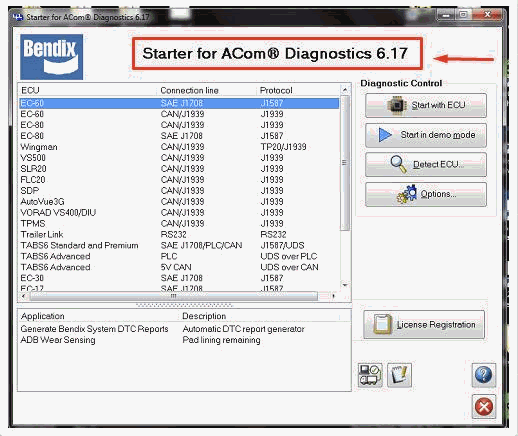Open help with blue question mark icon
The image size is (518, 436).
point(483,375)
